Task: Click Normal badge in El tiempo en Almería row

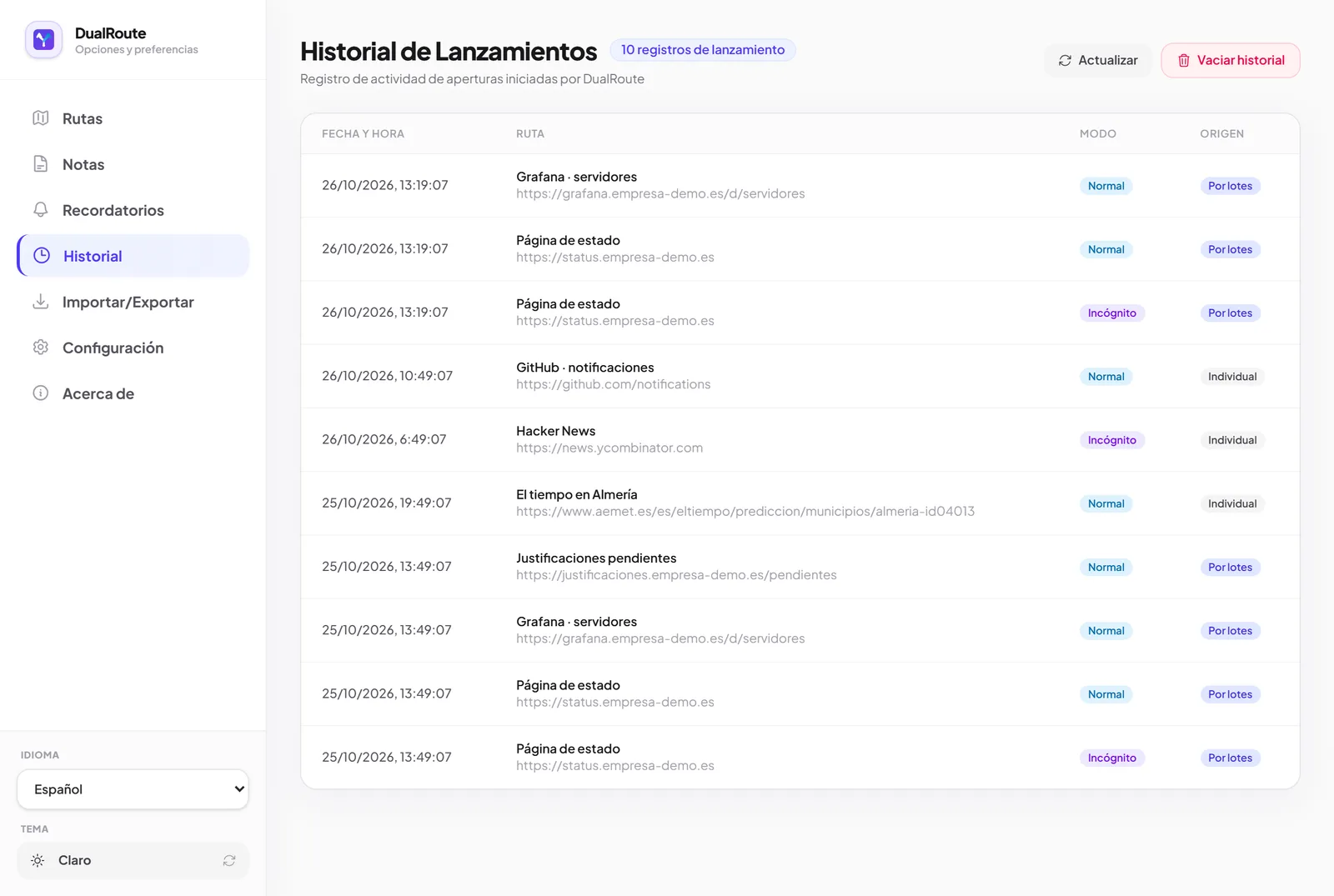Action: [x=1106, y=503]
